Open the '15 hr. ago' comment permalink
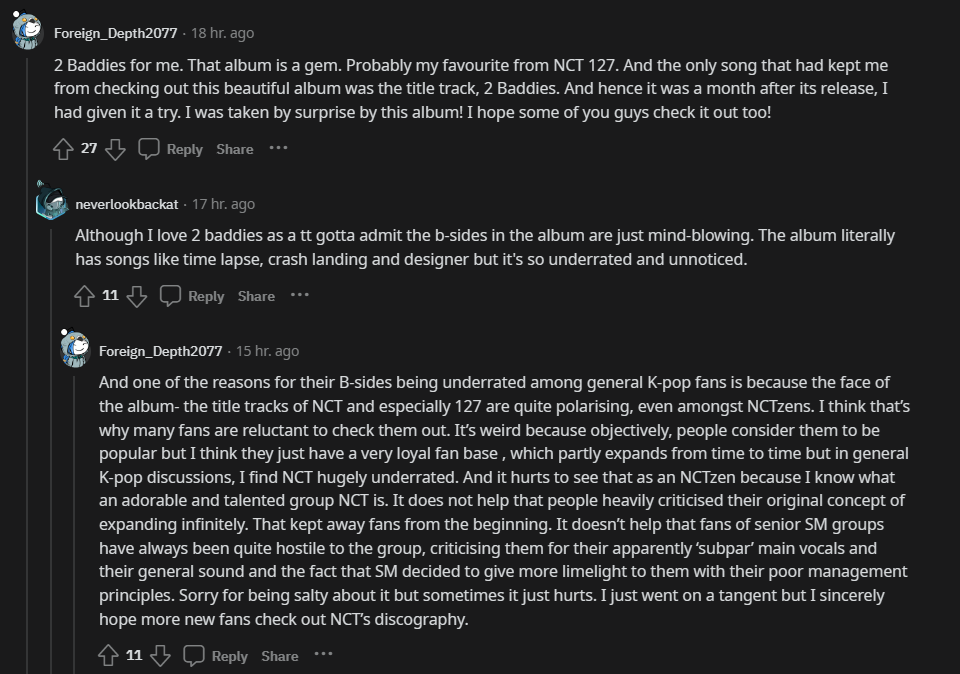This screenshot has height=674, width=960. [267, 351]
